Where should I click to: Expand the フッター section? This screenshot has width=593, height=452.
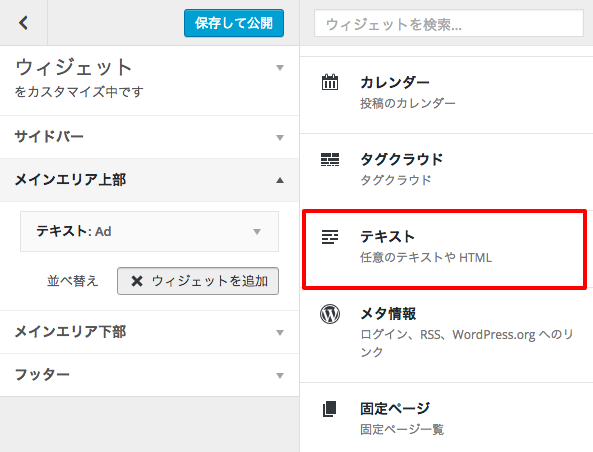tap(149, 375)
